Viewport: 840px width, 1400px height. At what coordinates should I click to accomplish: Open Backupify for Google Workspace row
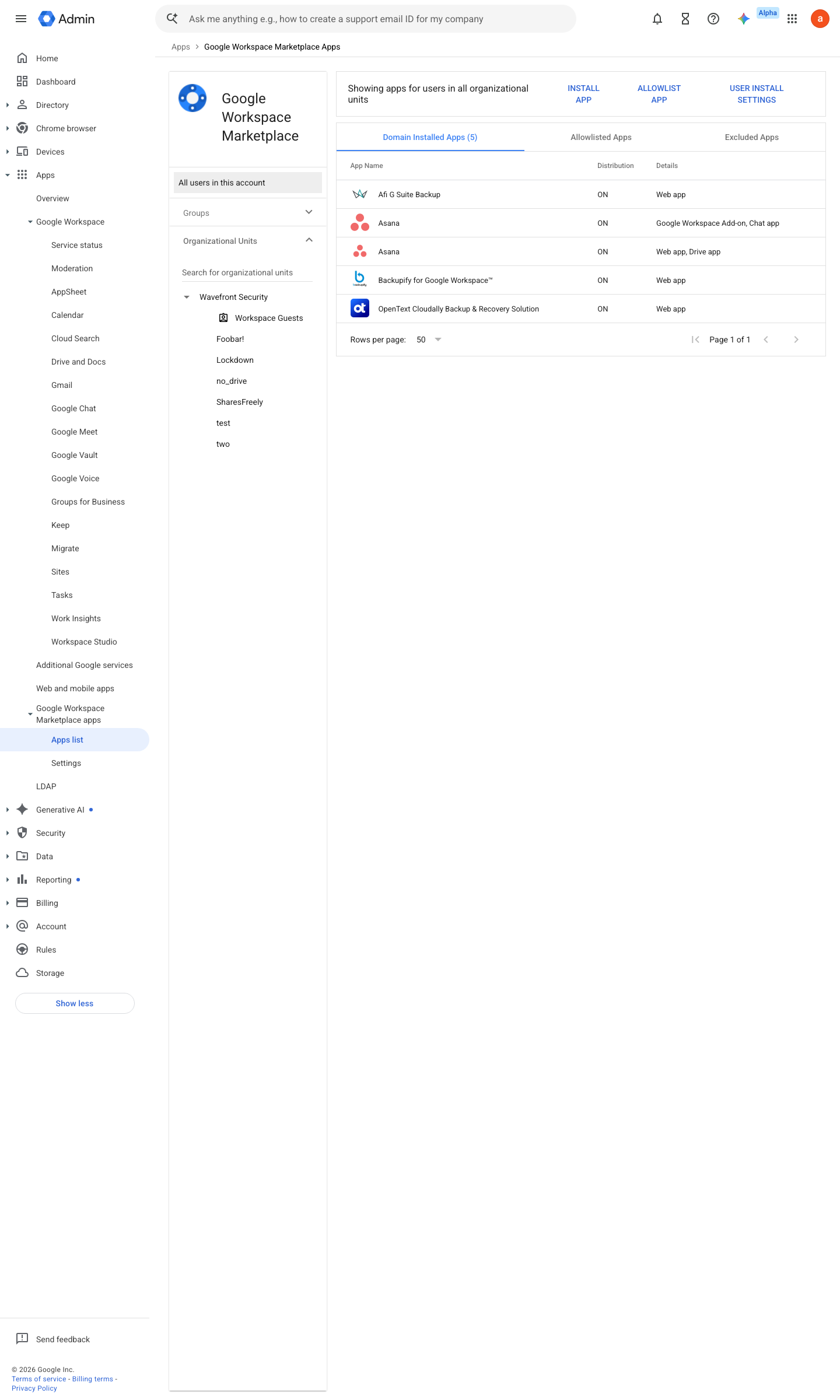[581, 280]
